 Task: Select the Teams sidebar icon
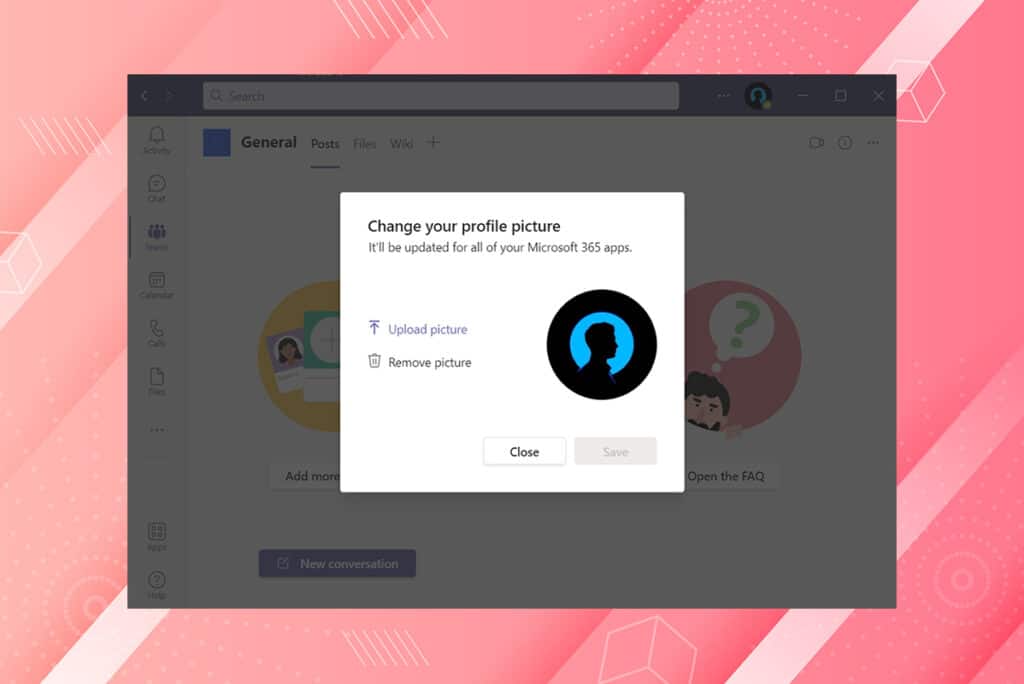coord(157,237)
